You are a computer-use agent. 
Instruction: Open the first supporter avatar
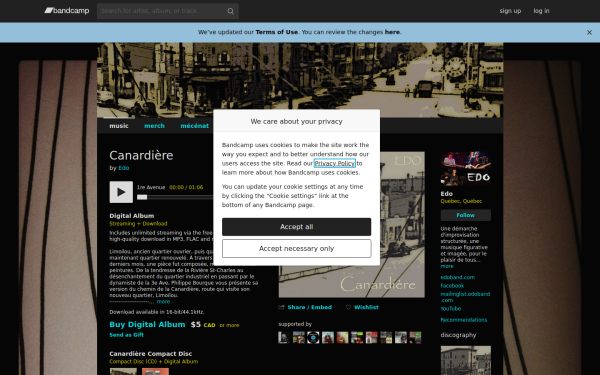coord(284,338)
